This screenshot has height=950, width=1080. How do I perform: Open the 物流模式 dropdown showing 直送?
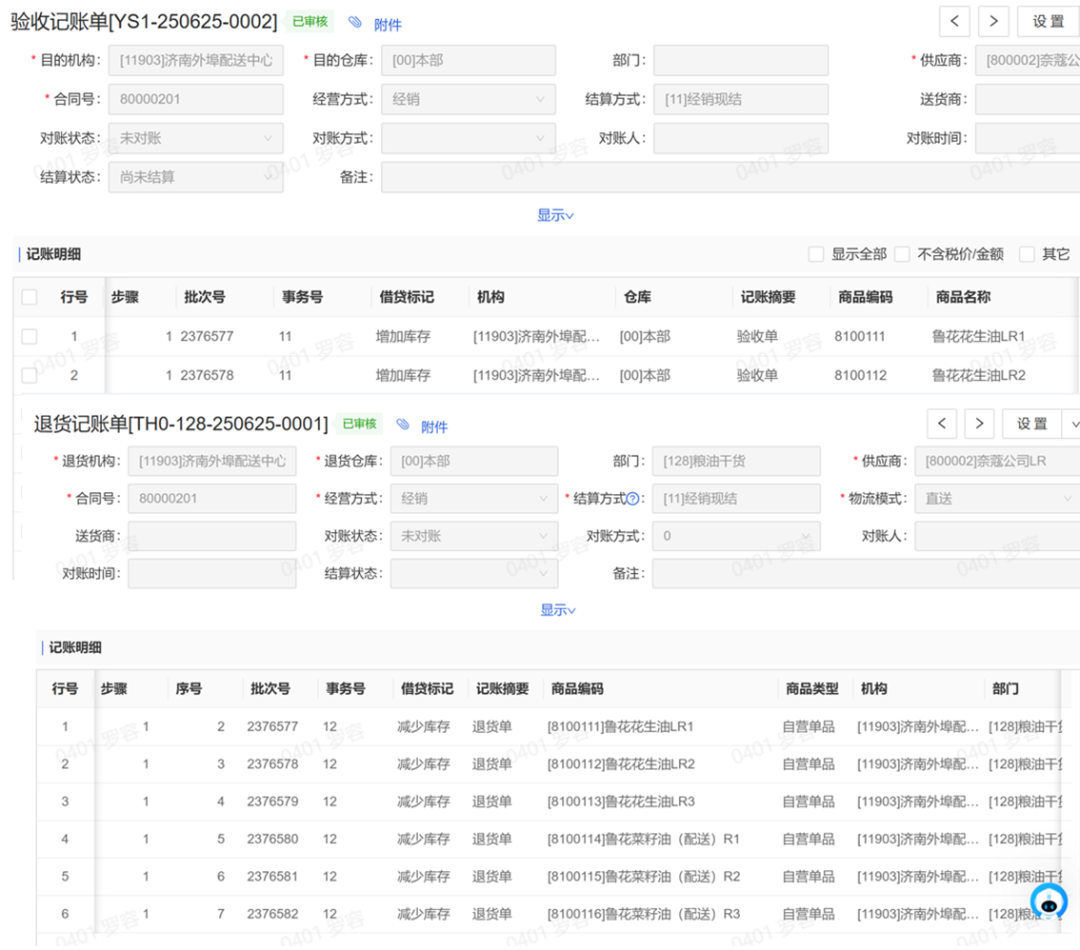click(996, 498)
